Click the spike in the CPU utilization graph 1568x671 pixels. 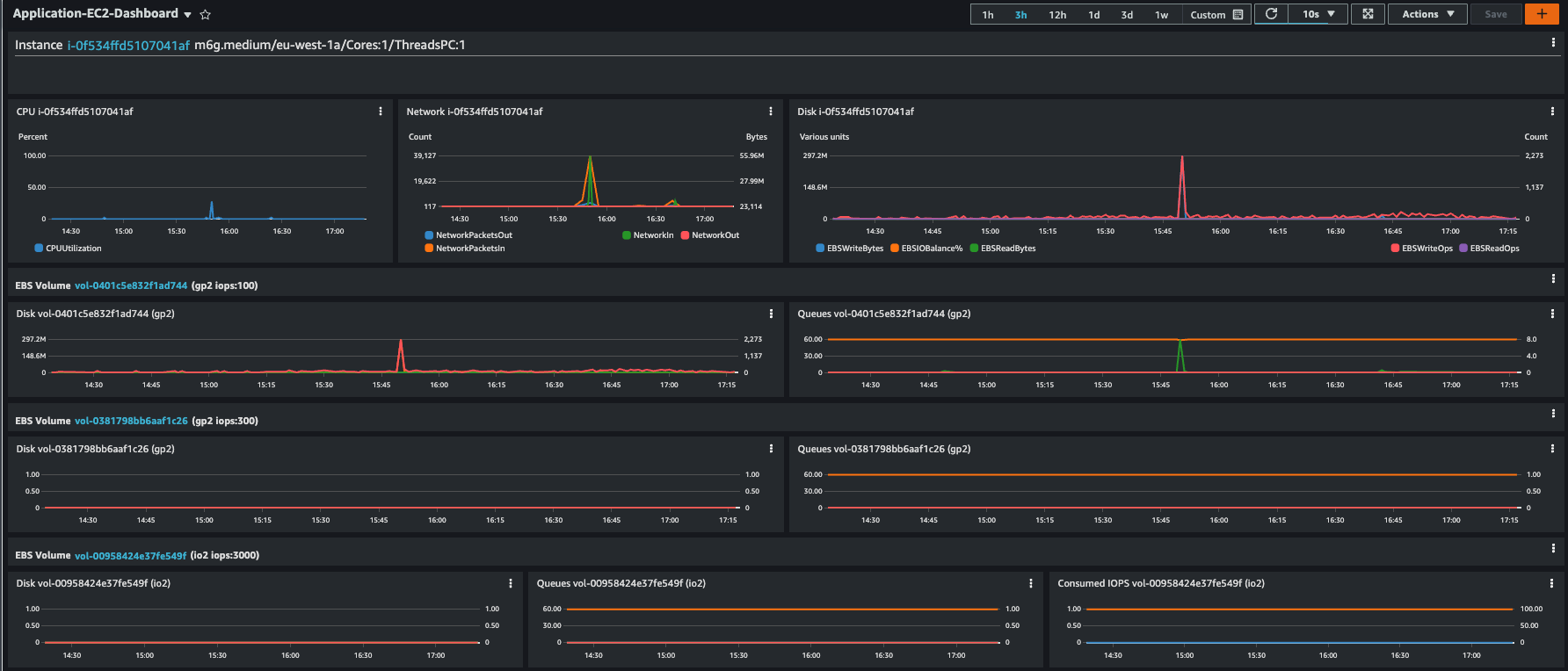point(212,208)
